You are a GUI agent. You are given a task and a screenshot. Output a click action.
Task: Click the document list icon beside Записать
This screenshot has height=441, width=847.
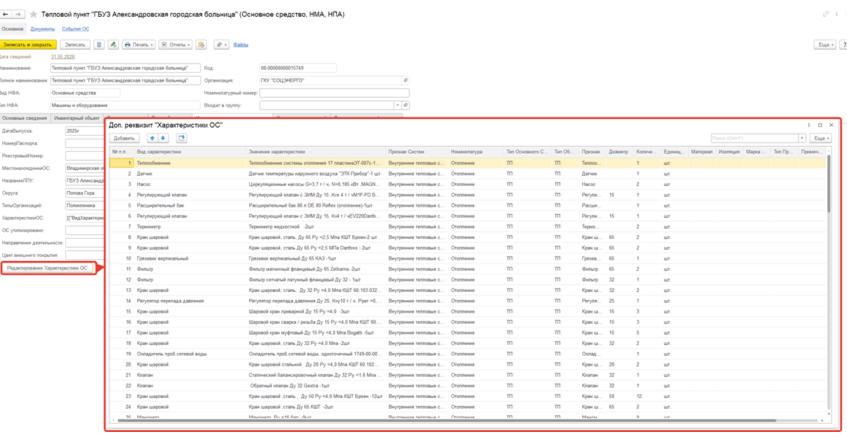[x=99, y=45]
